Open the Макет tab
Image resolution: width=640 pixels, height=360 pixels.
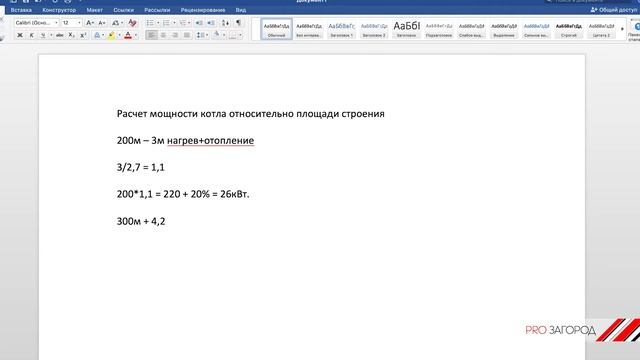94,10
